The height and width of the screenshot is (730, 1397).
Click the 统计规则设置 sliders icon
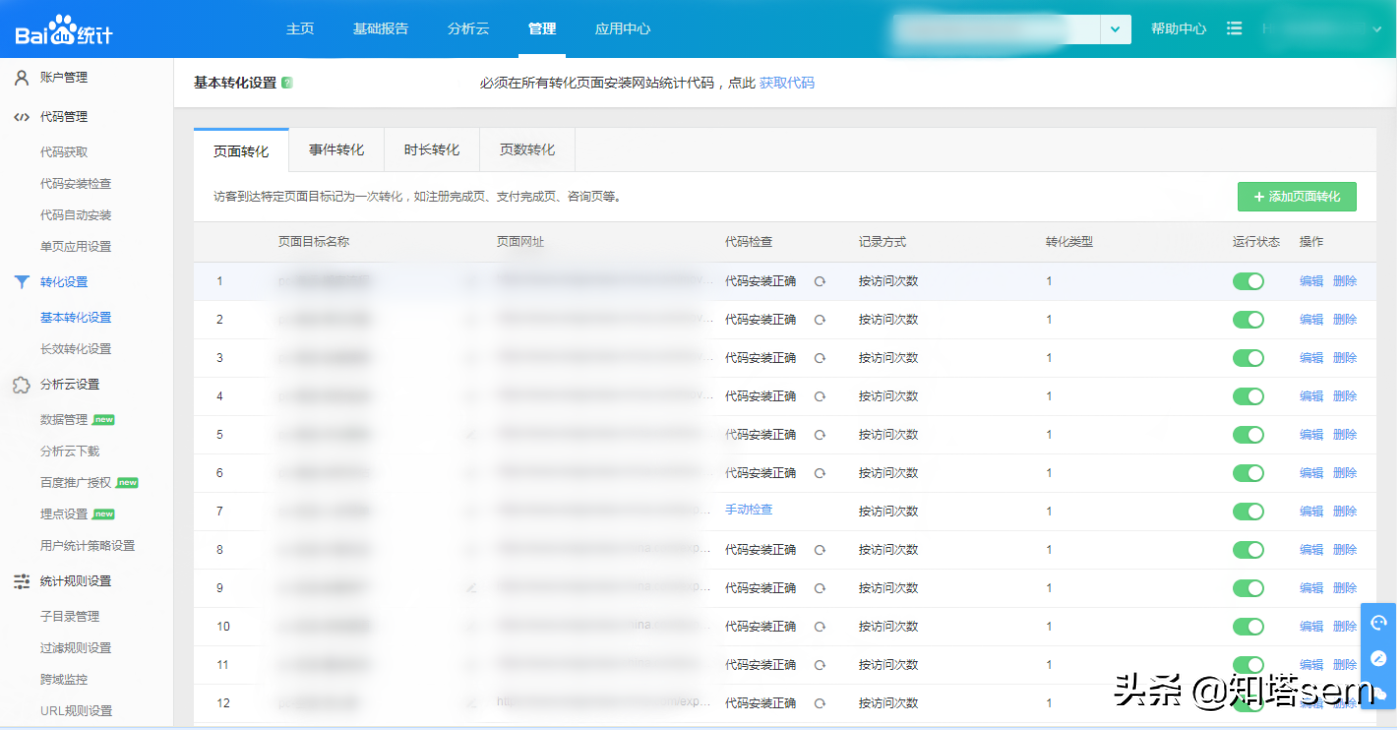coord(21,581)
